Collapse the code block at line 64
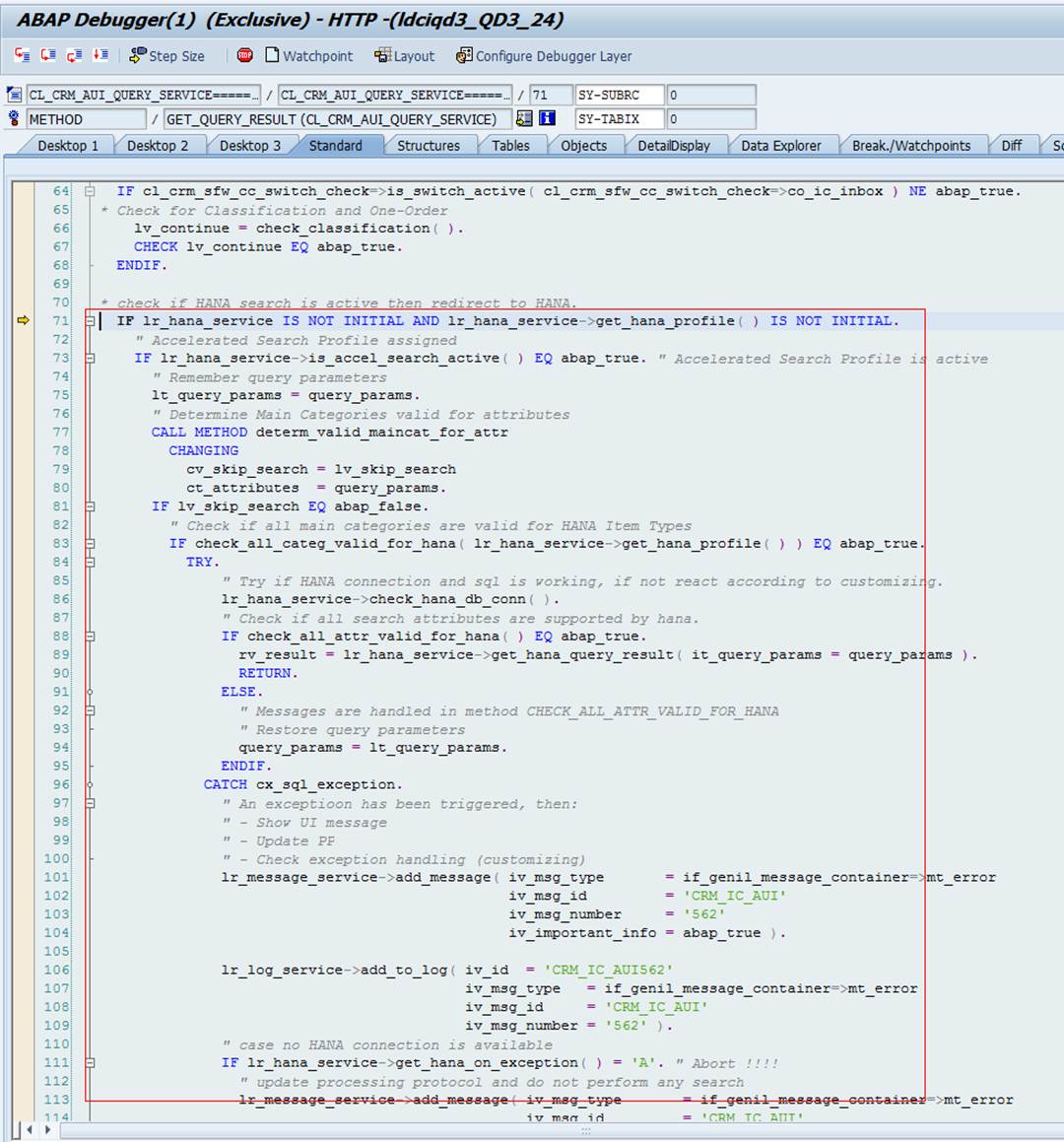1064x1142 pixels. [x=90, y=191]
